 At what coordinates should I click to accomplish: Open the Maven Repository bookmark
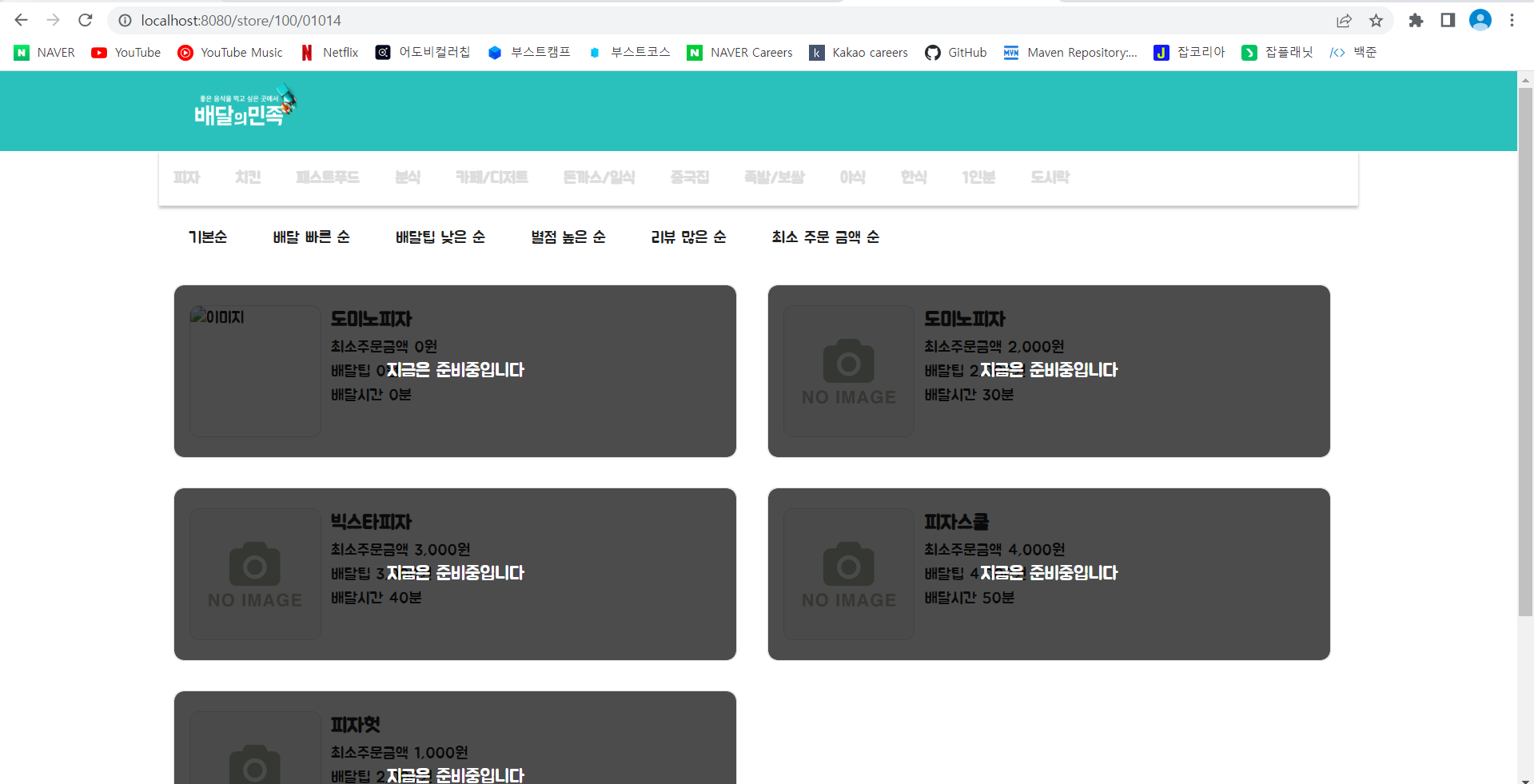pyautogui.click(x=1071, y=53)
